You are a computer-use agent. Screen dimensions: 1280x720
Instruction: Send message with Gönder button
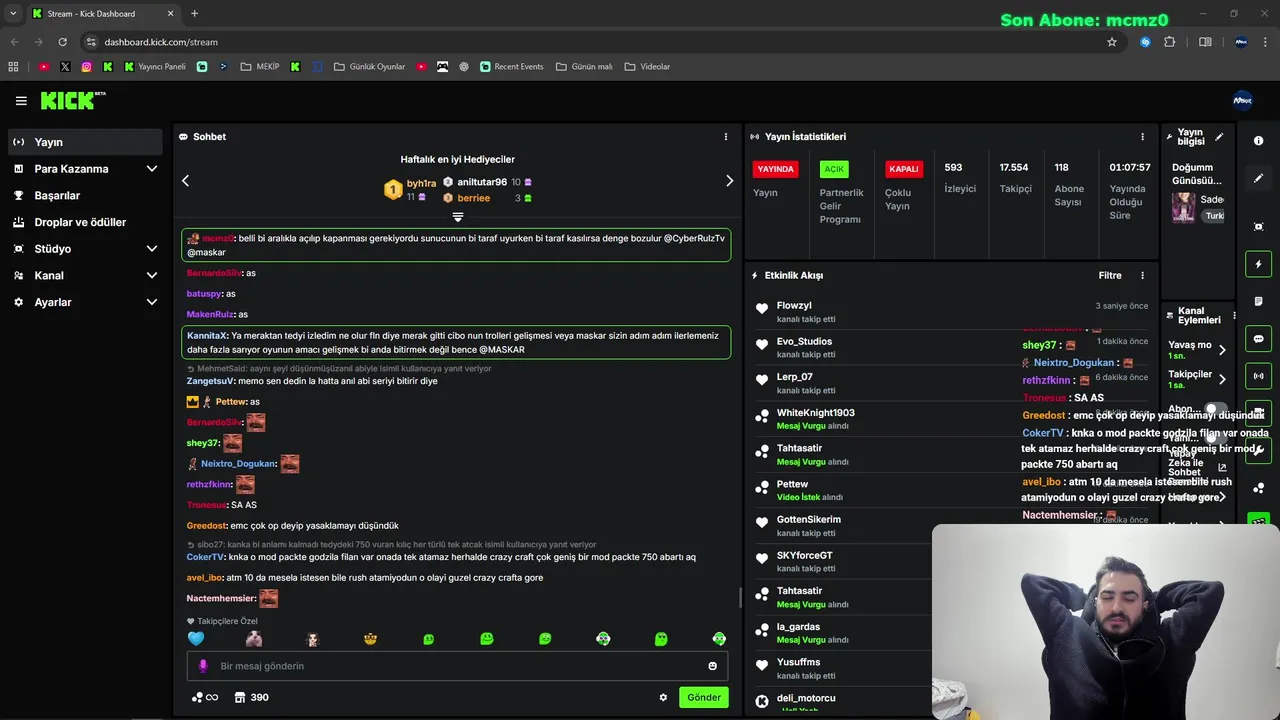tap(703, 698)
